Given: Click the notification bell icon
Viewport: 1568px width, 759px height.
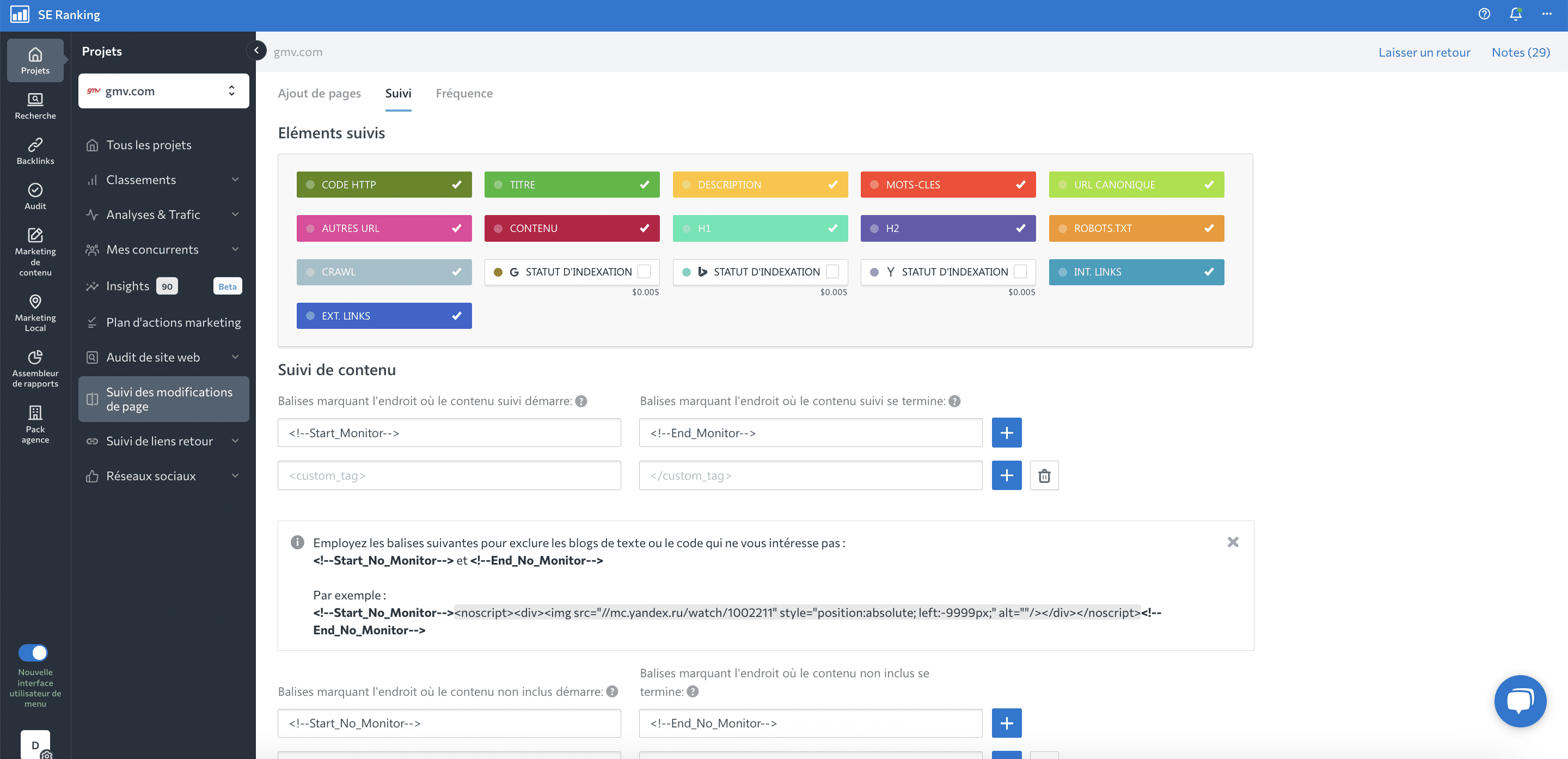Looking at the screenshot, I should tap(1516, 14).
